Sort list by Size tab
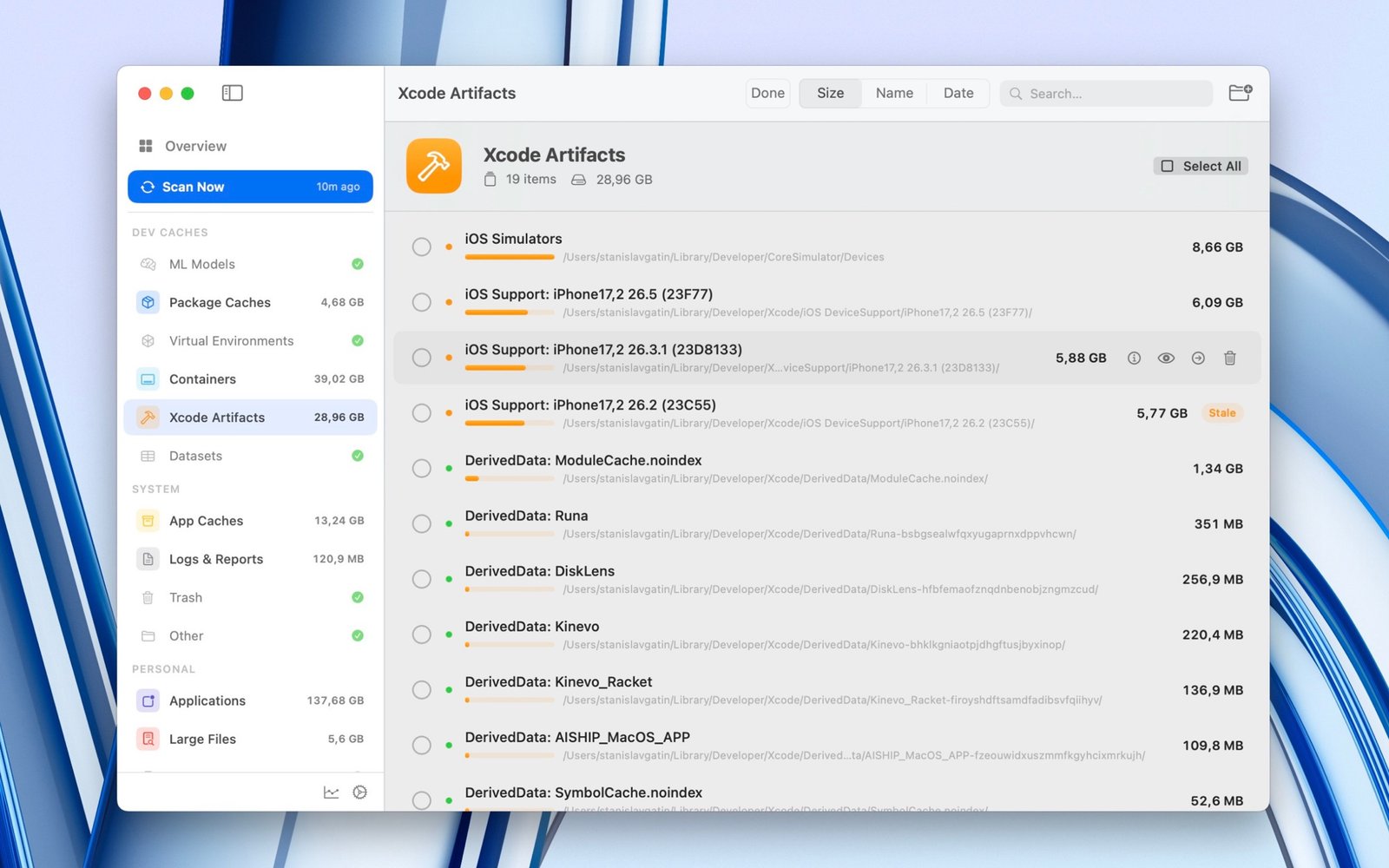The height and width of the screenshot is (868, 1389). coord(830,93)
